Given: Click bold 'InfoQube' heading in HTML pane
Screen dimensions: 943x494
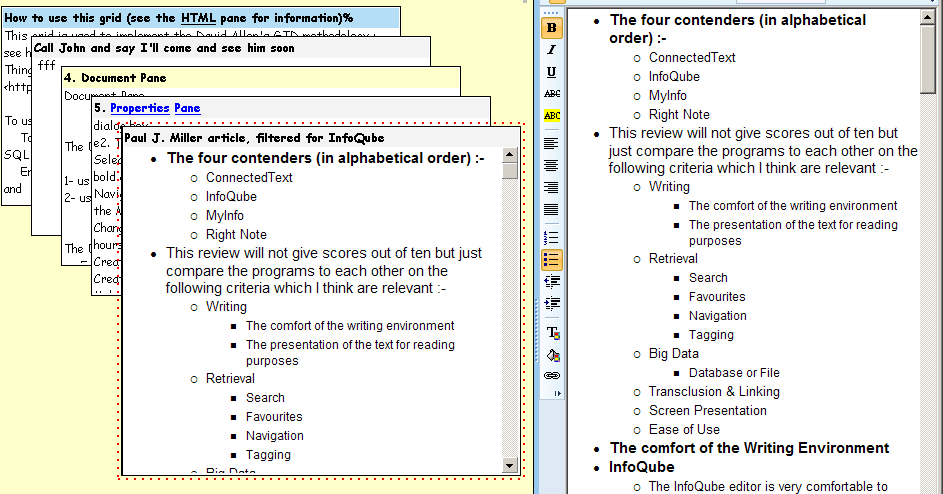Looking at the screenshot, I should click(x=641, y=468).
